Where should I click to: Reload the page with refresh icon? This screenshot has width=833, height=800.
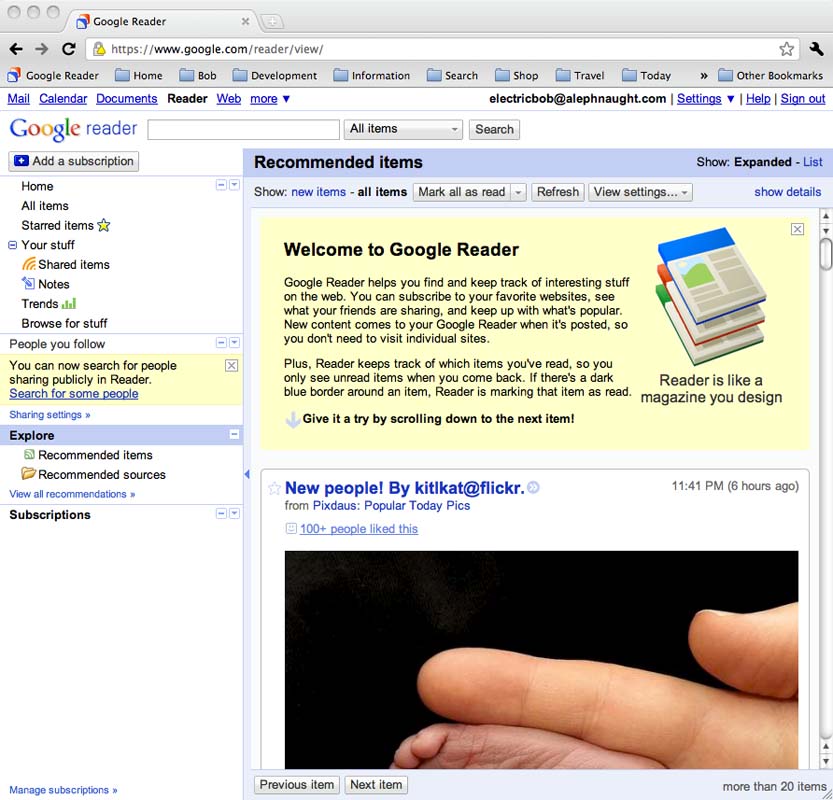[x=69, y=49]
